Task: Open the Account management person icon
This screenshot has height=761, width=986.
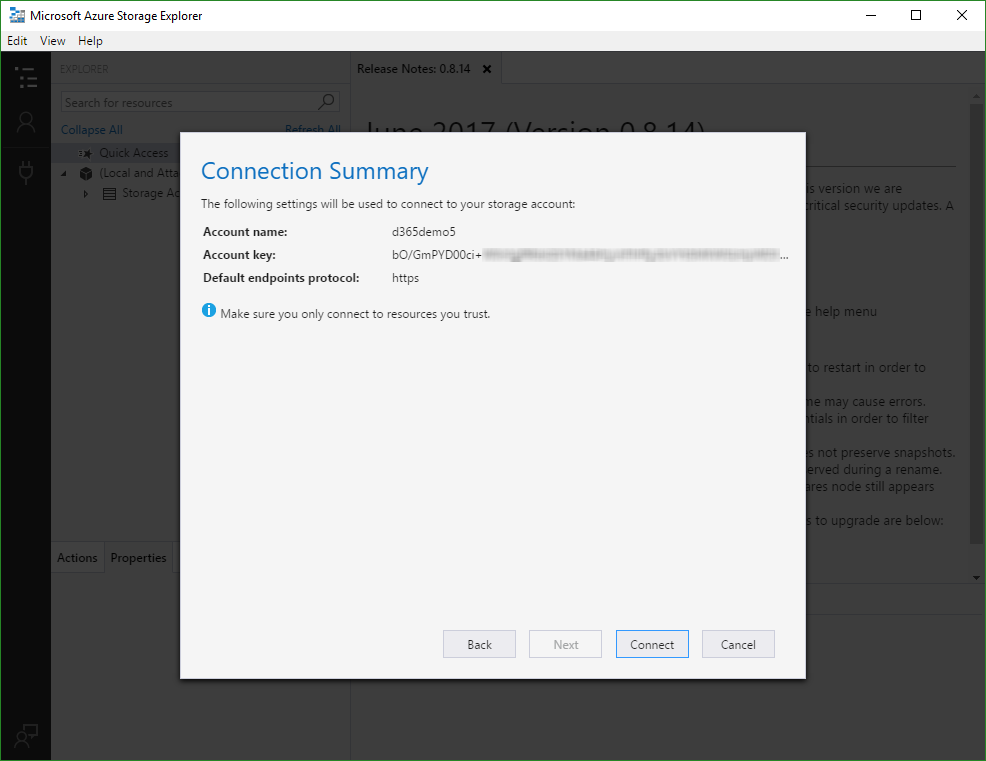Action: click(x=26, y=123)
